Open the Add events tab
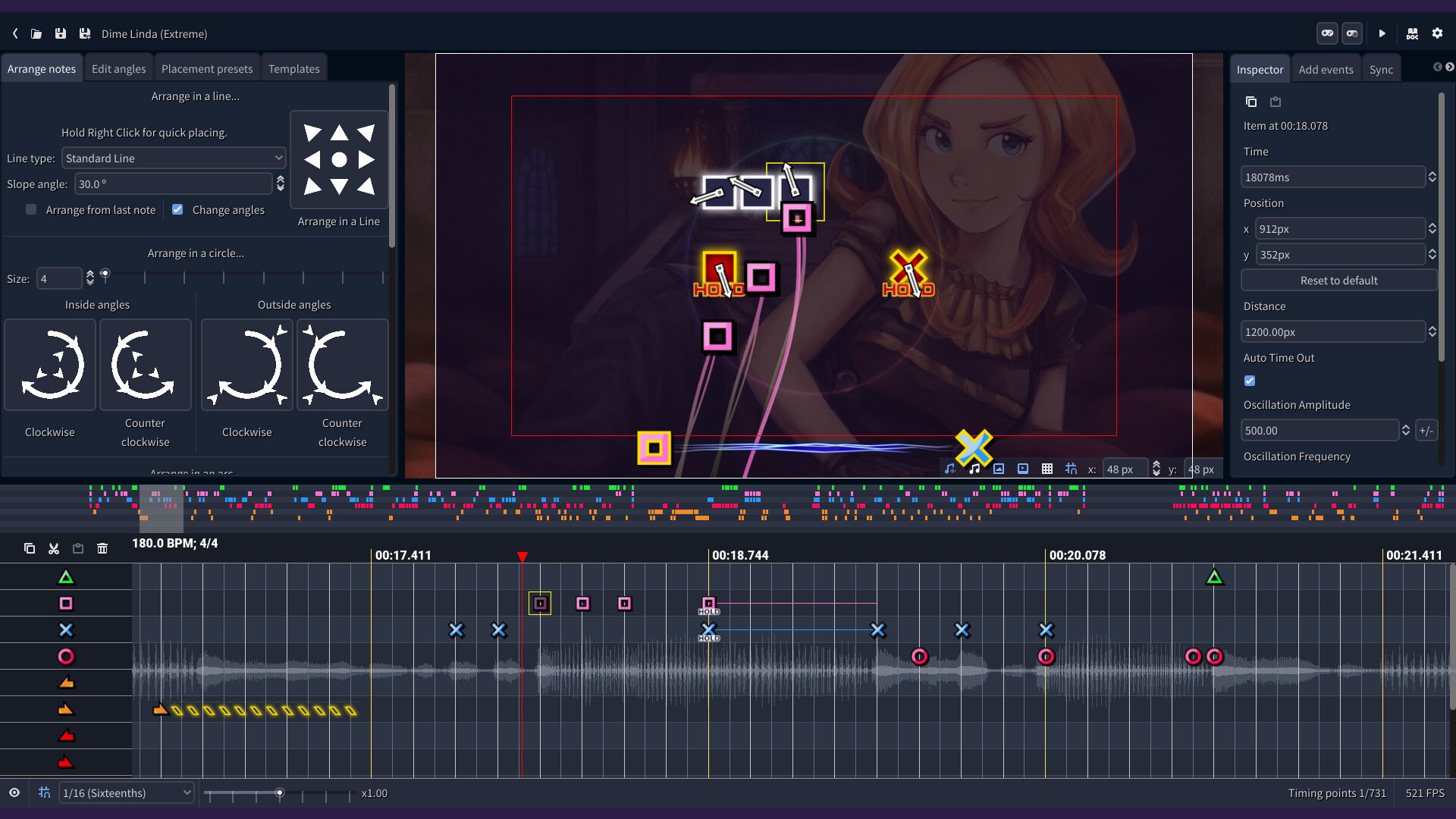The image size is (1456, 819). click(1326, 70)
